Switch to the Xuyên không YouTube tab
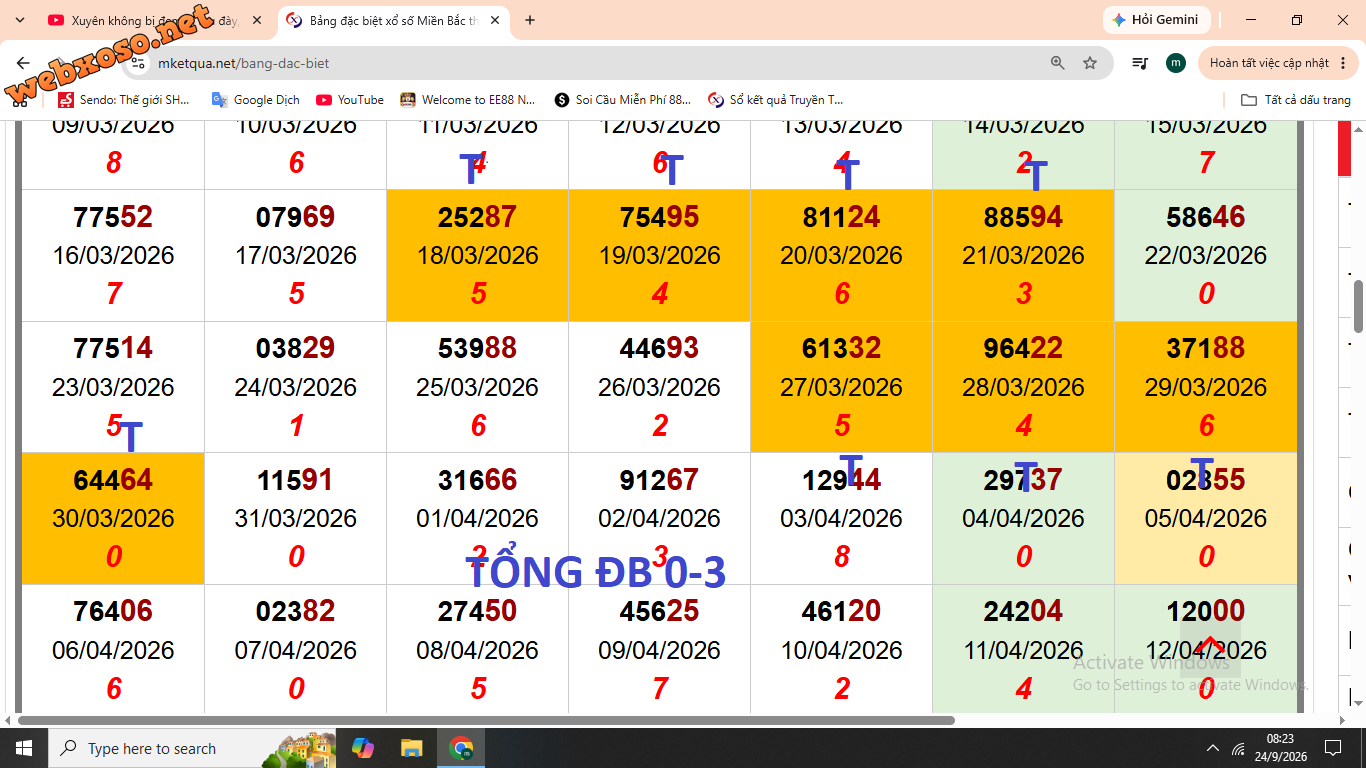Viewport: 1366px width, 768px height. click(x=155, y=20)
